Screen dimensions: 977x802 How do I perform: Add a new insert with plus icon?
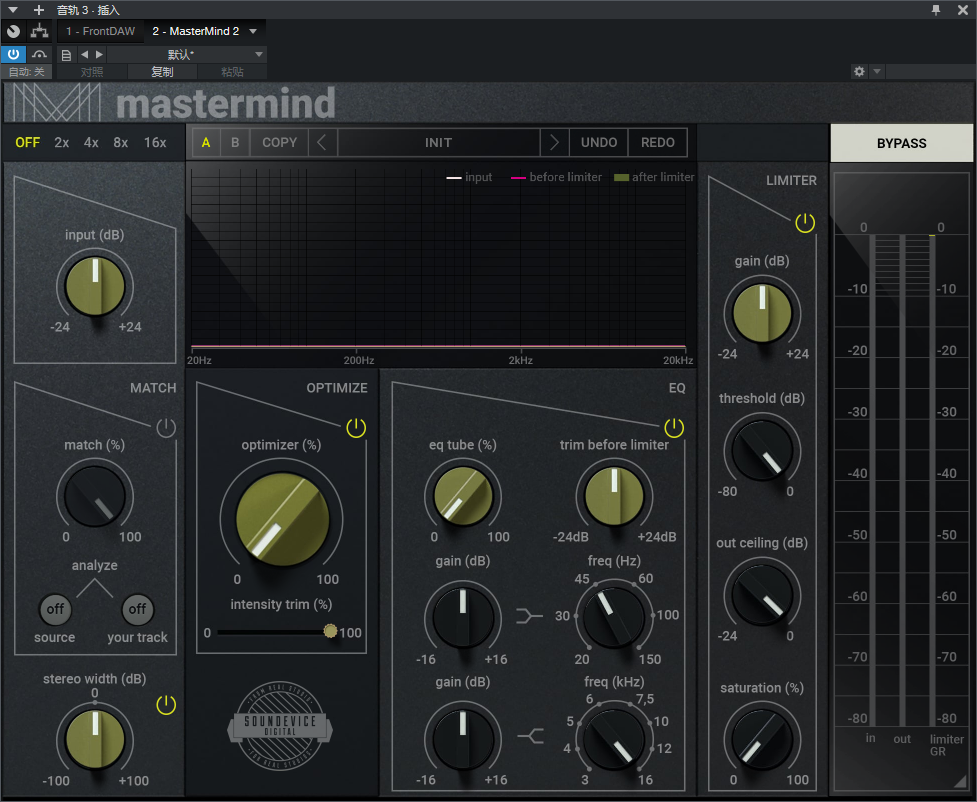(x=39, y=10)
